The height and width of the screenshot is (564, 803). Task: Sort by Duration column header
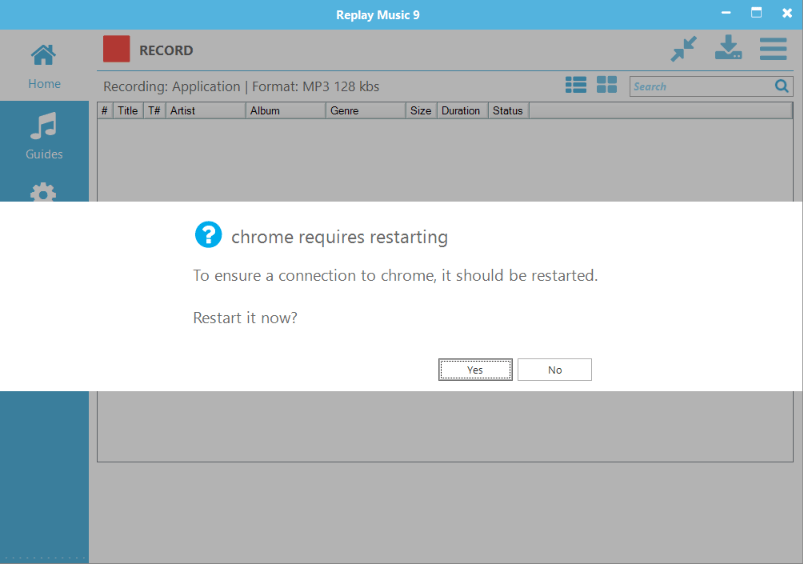462,111
